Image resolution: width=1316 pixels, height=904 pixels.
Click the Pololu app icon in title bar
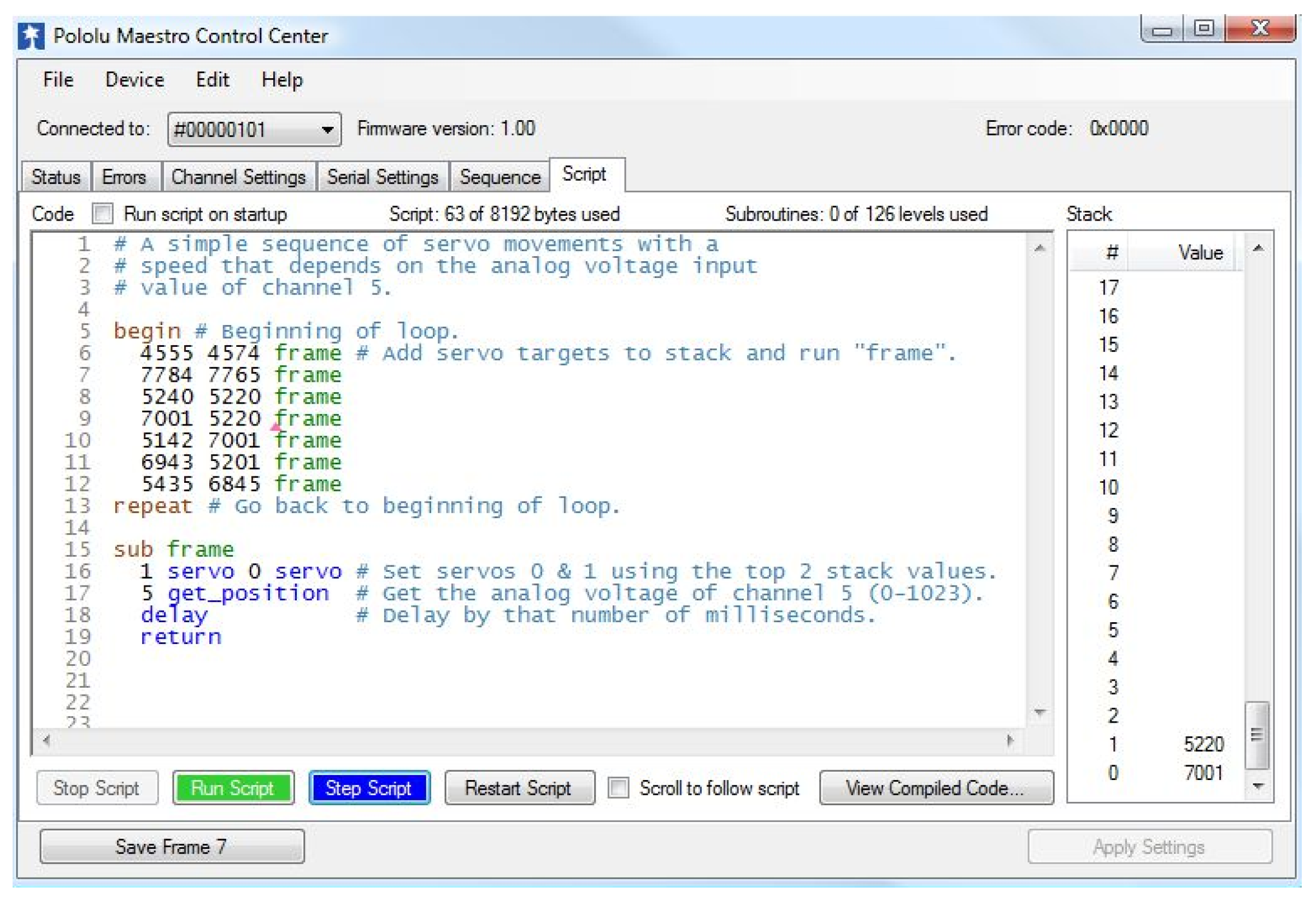(31, 36)
